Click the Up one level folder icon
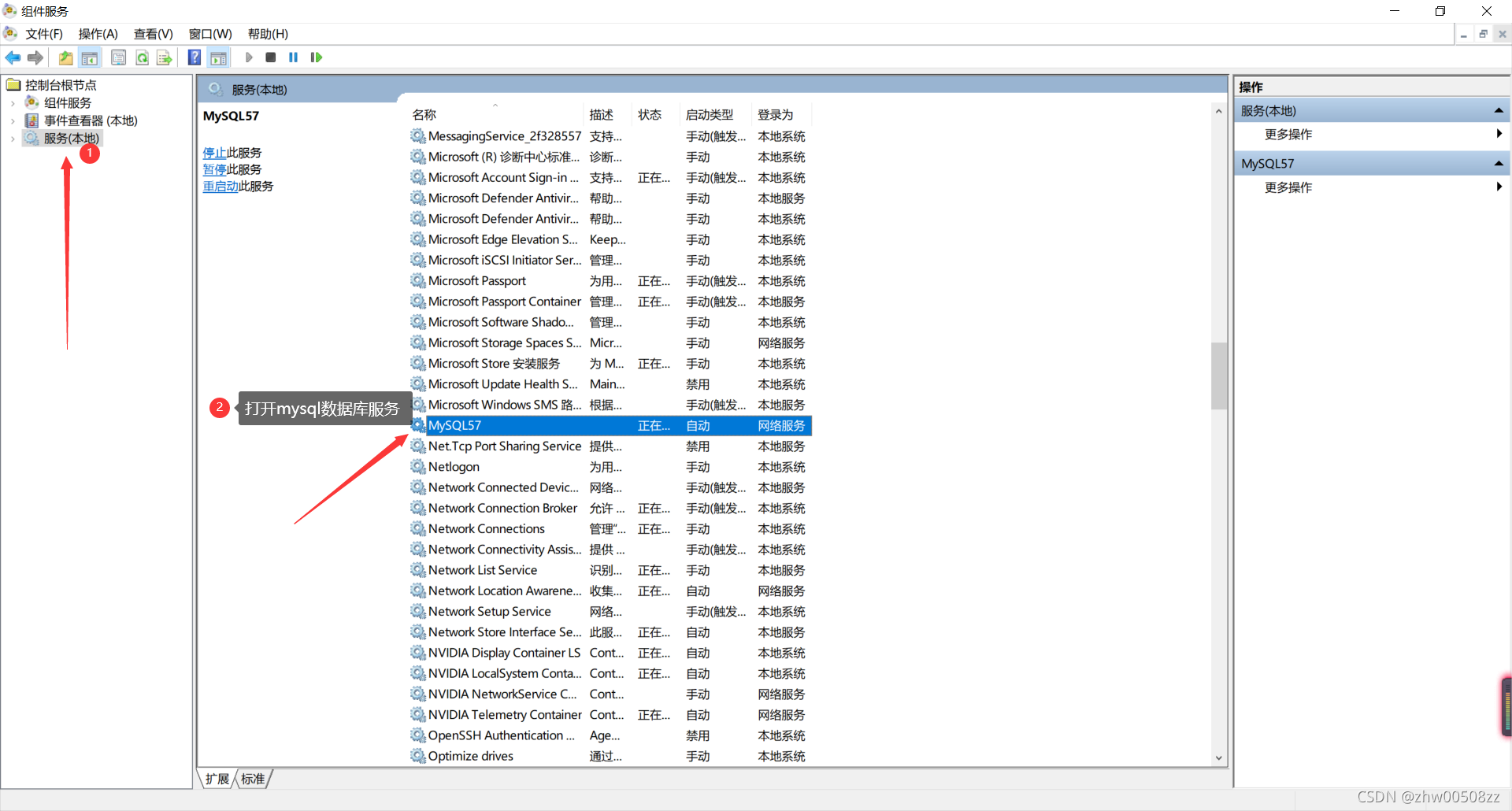1512x811 pixels. (66, 57)
